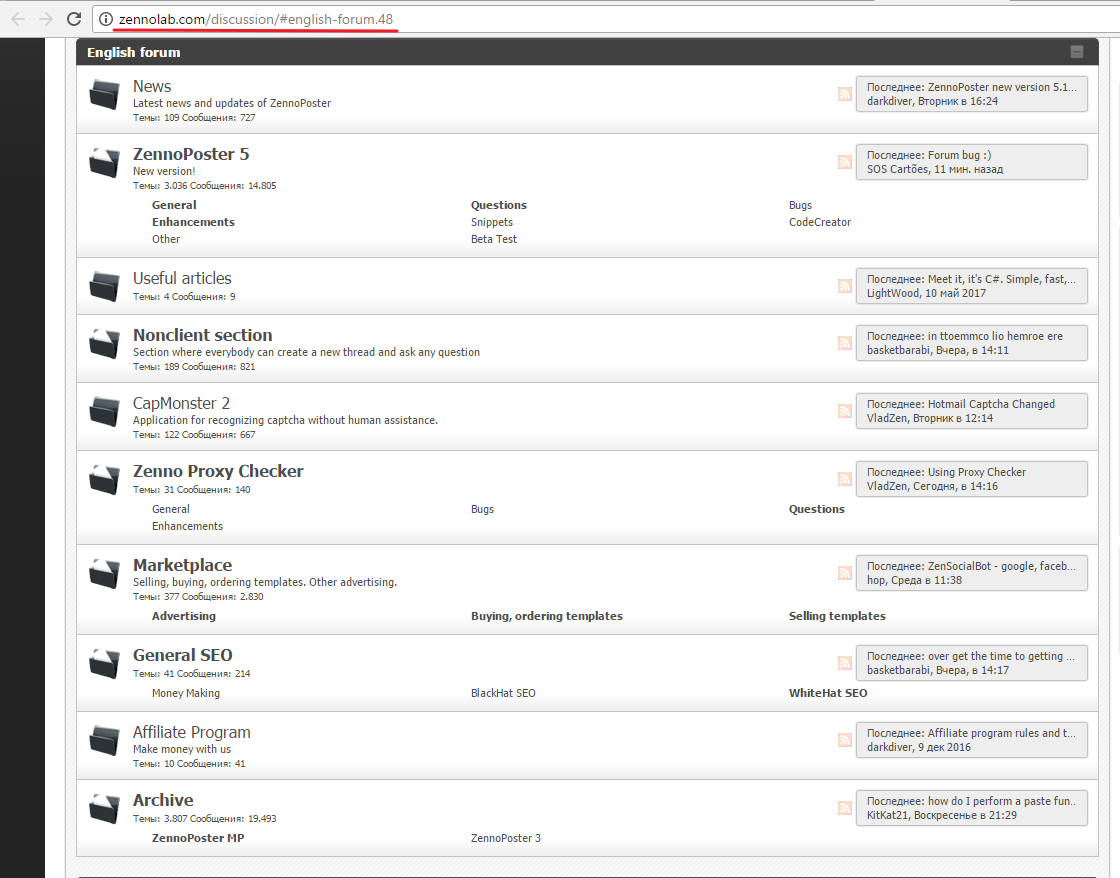The height and width of the screenshot is (878, 1120).
Task: Open Money Making subforum
Action: (x=186, y=693)
